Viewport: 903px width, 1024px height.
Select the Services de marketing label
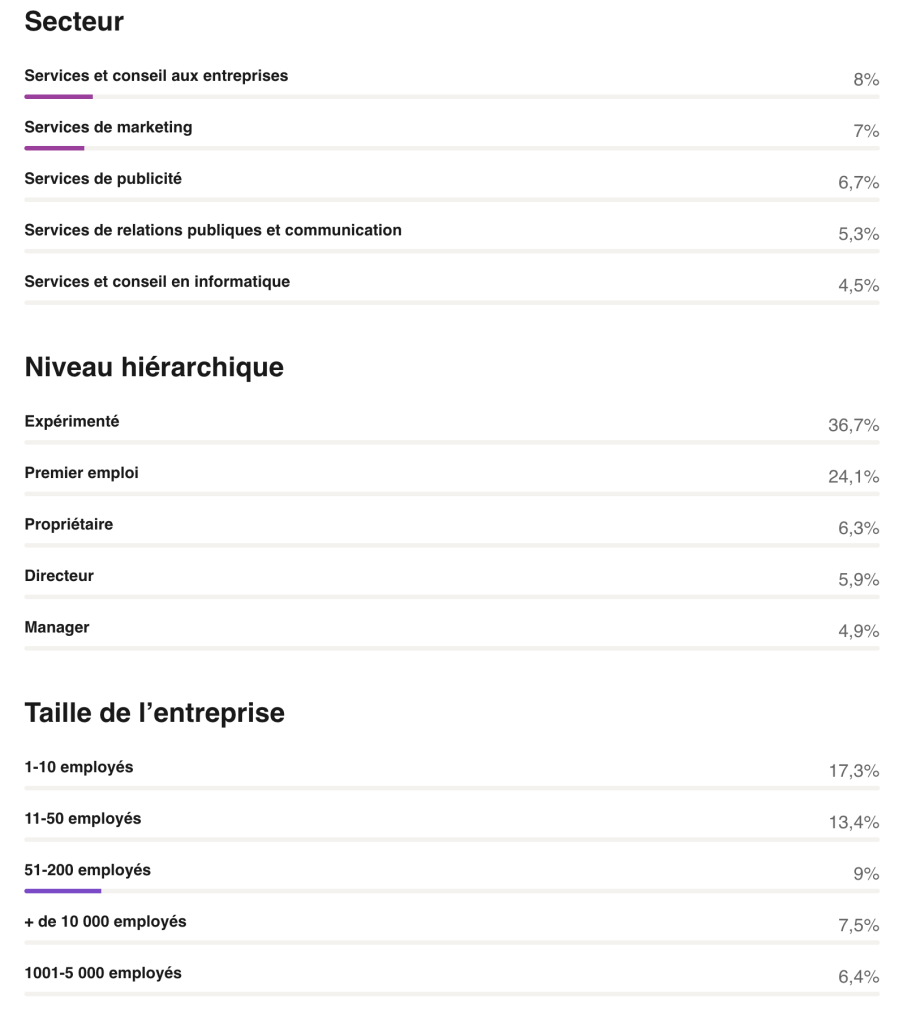(x=108, y=128)
